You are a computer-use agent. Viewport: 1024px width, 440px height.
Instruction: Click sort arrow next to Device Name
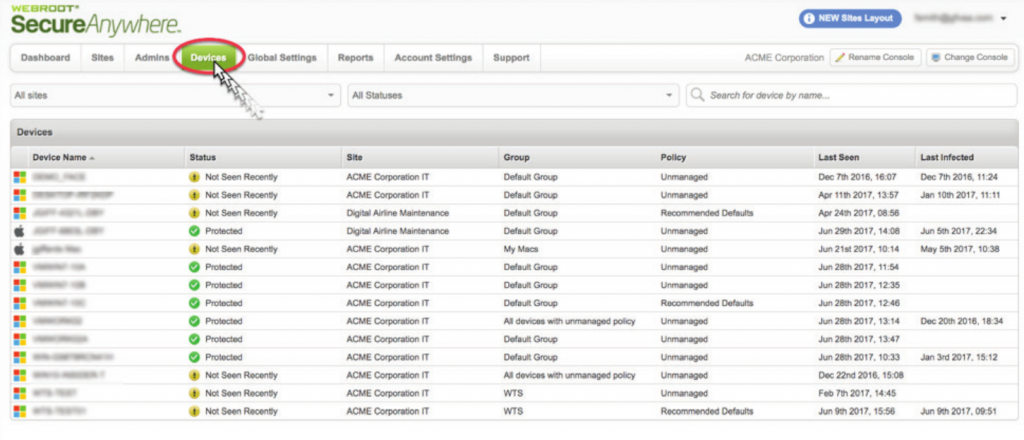coord(92,159)
